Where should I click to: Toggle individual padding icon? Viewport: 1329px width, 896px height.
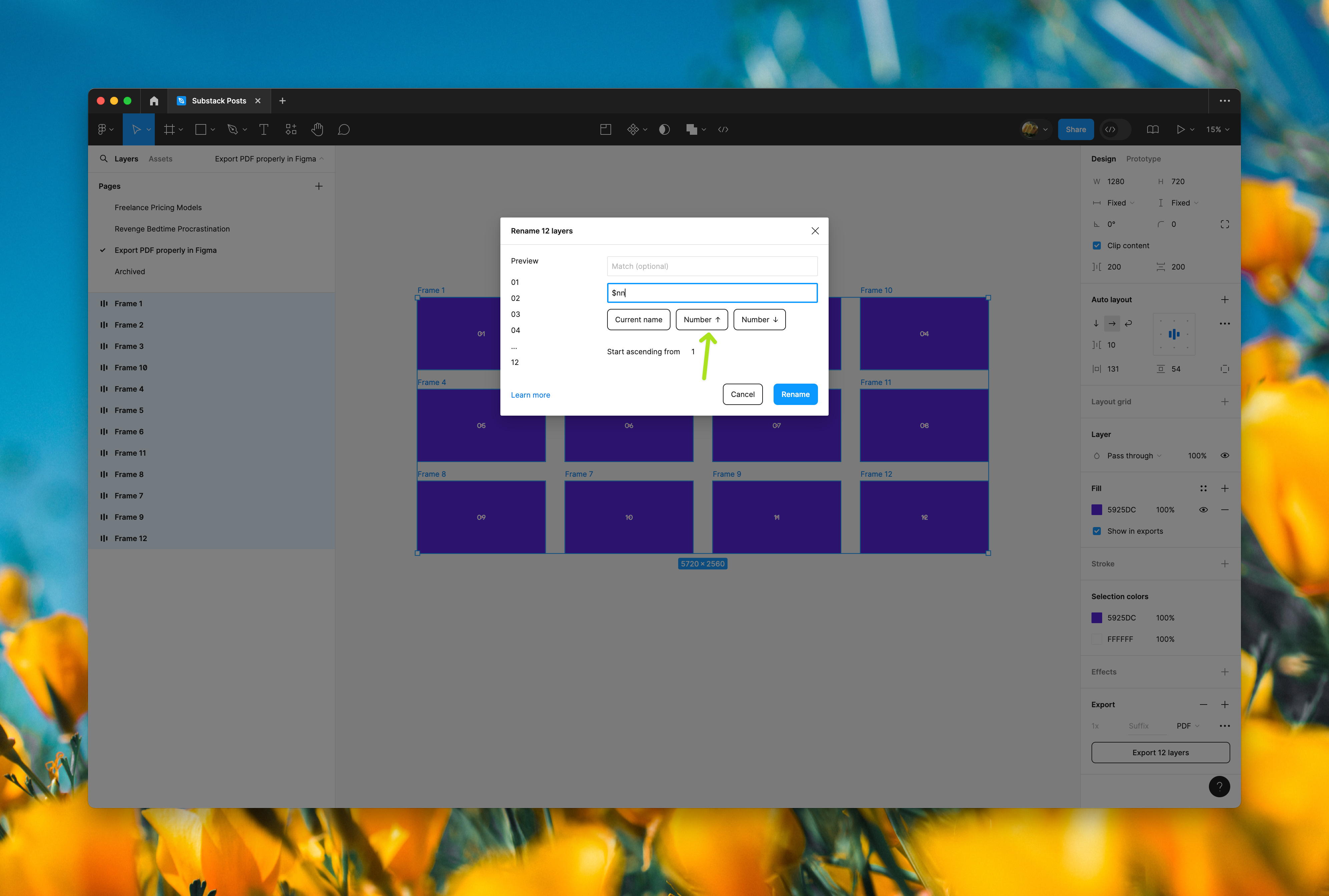pos(1225,369)
